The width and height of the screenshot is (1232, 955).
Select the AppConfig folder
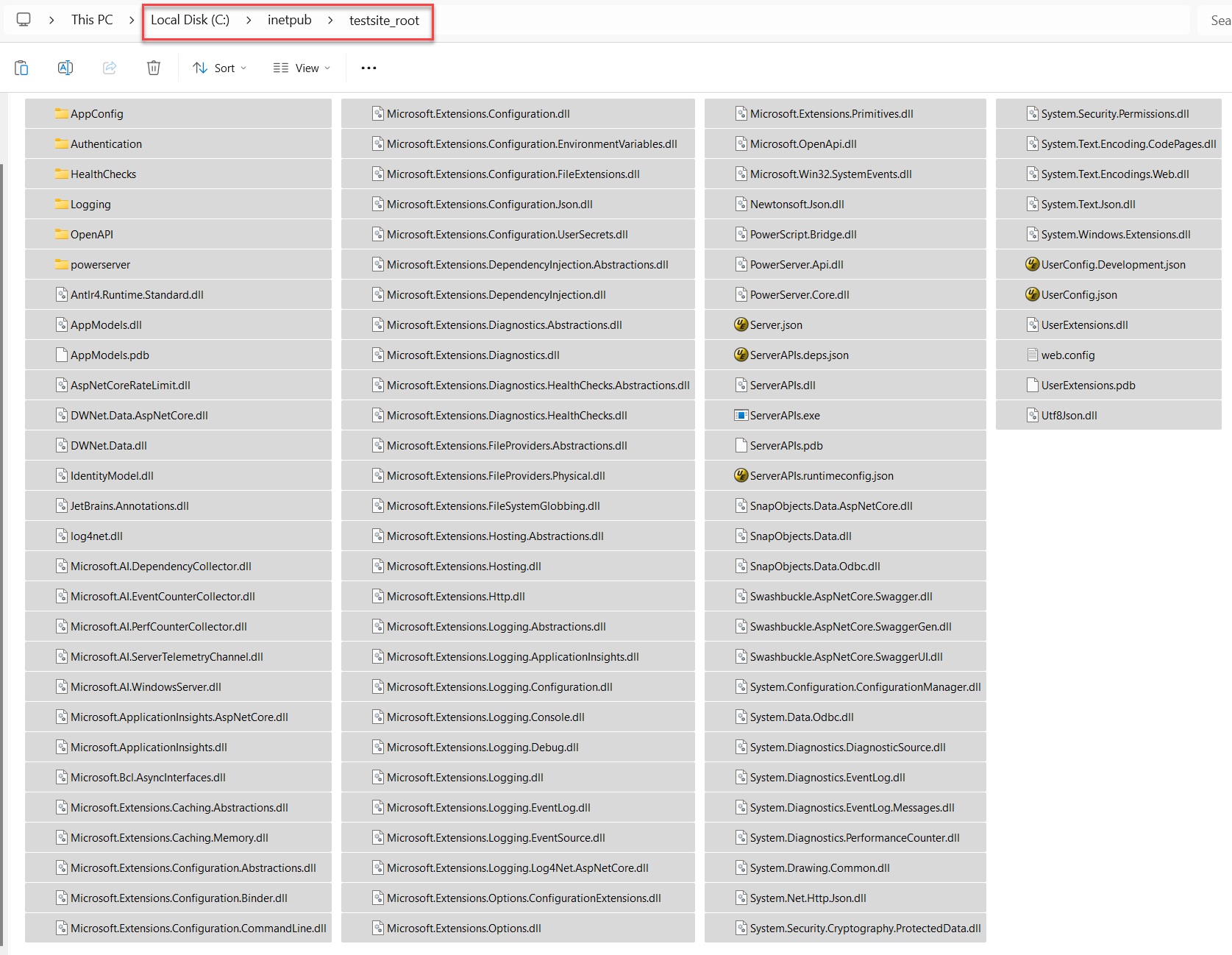pos(96,114)
